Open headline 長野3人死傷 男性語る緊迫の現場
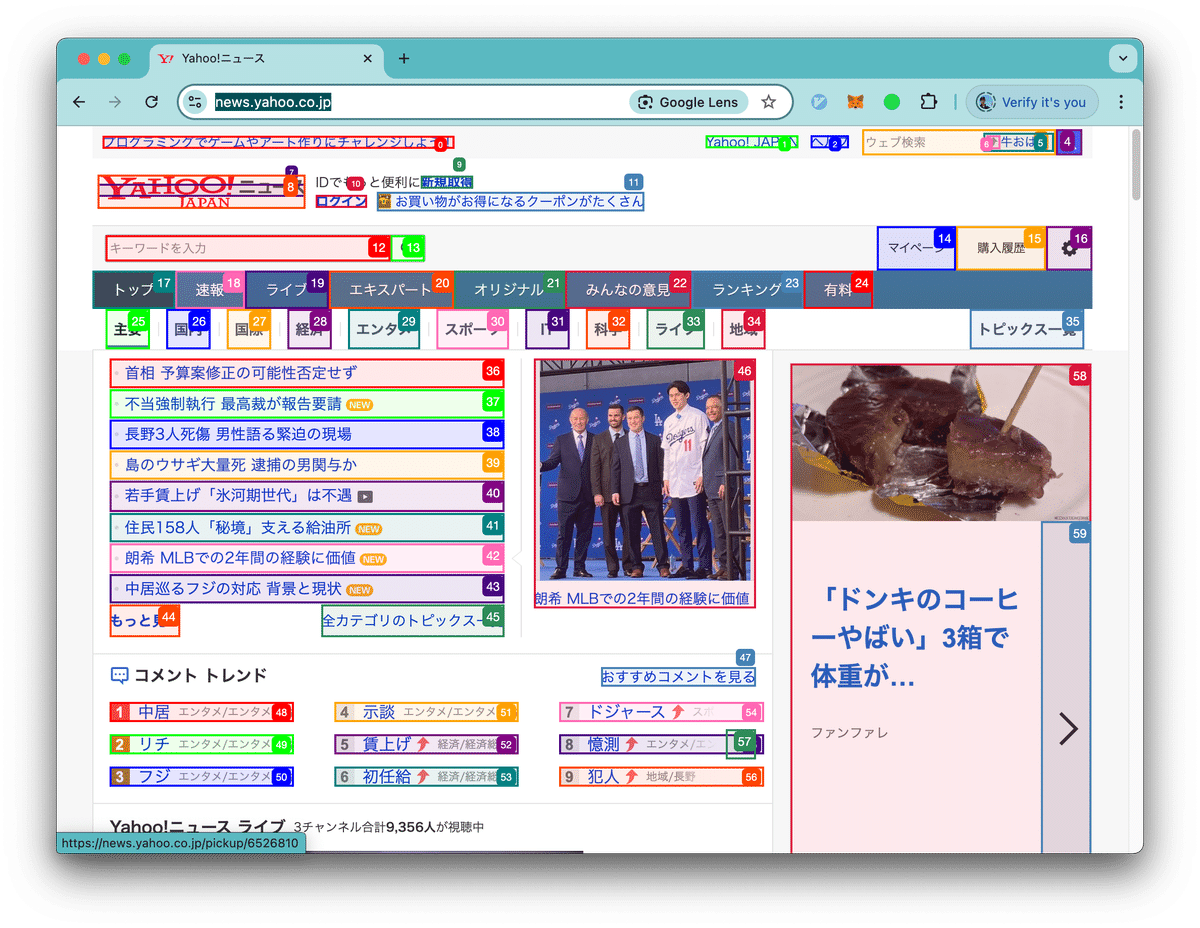 tap(307, 434)
